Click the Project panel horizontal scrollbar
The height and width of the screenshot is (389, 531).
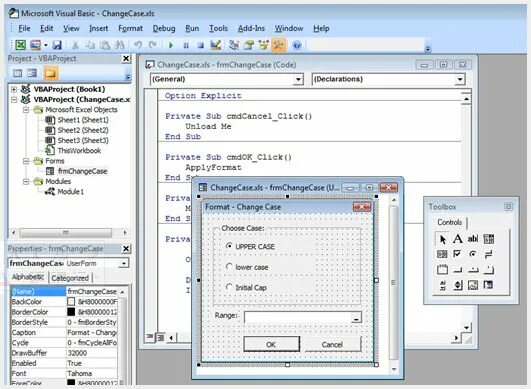tap(69, 233)
